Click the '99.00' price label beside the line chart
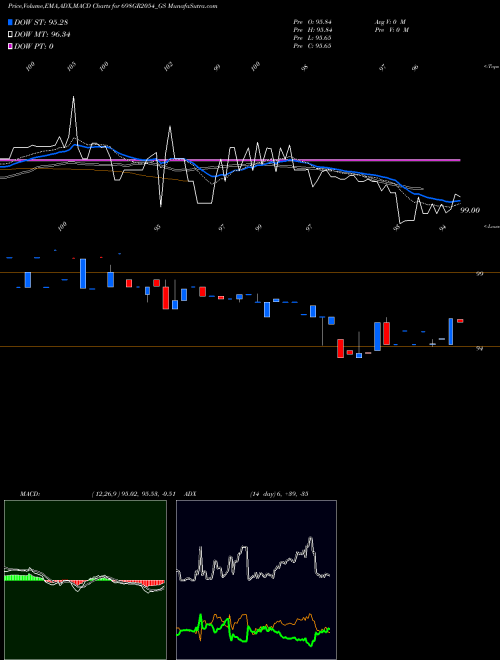Image resolution: width=500 pixels, height=660 pixels. (x=470, y=210)
